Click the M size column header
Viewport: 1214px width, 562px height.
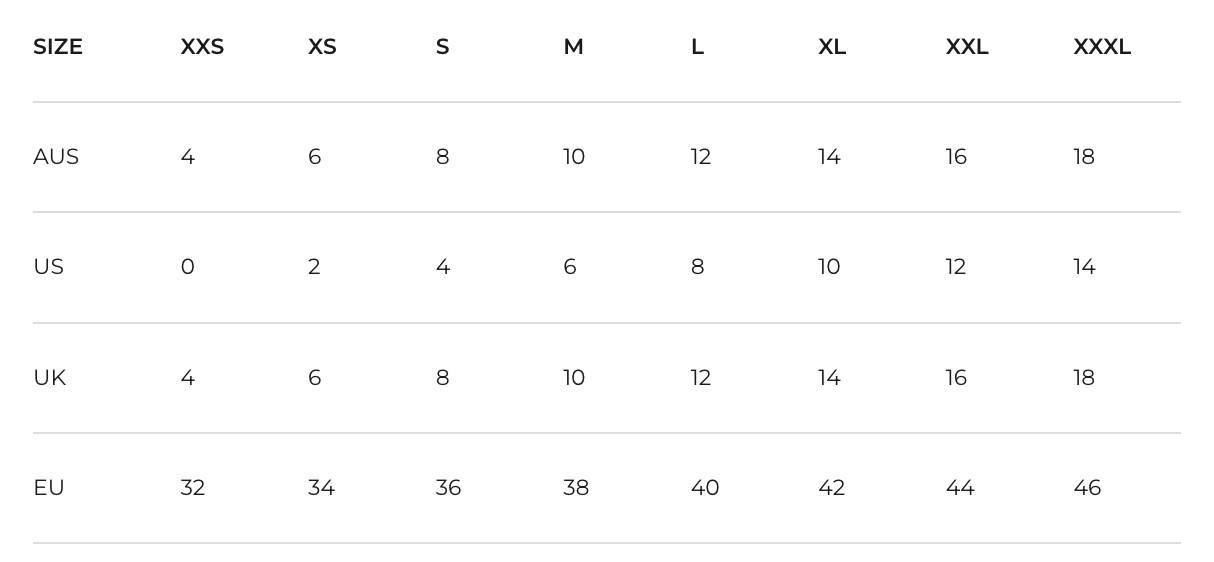(573, 47)
